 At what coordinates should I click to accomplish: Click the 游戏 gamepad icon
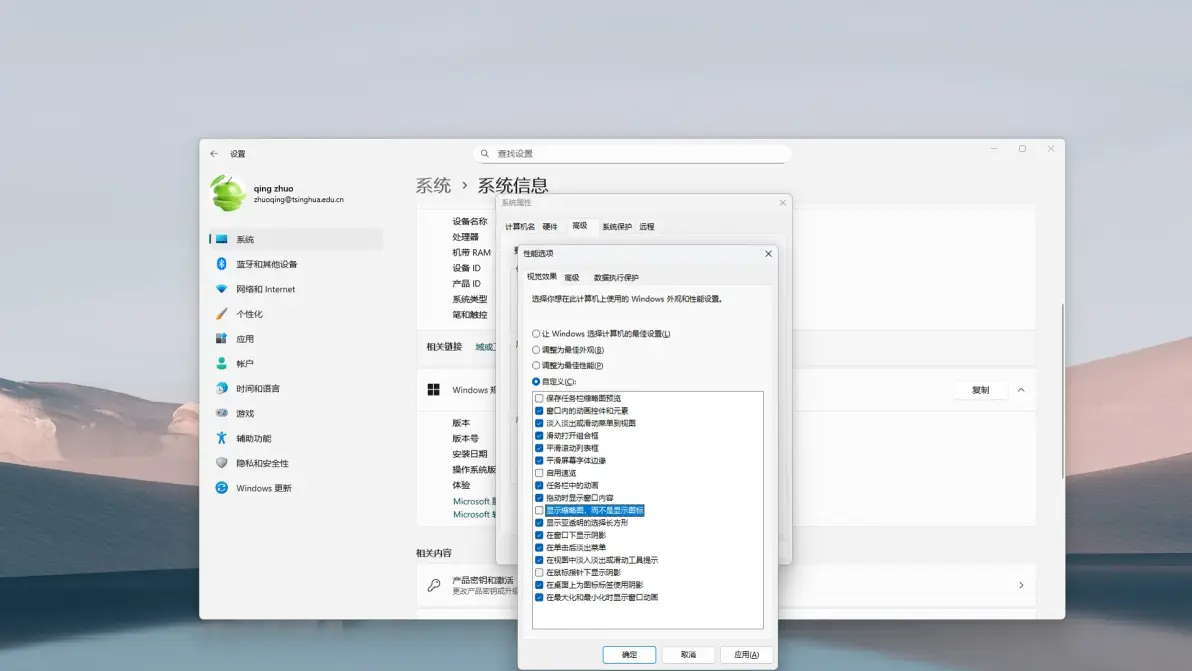(x=221, y=413)
